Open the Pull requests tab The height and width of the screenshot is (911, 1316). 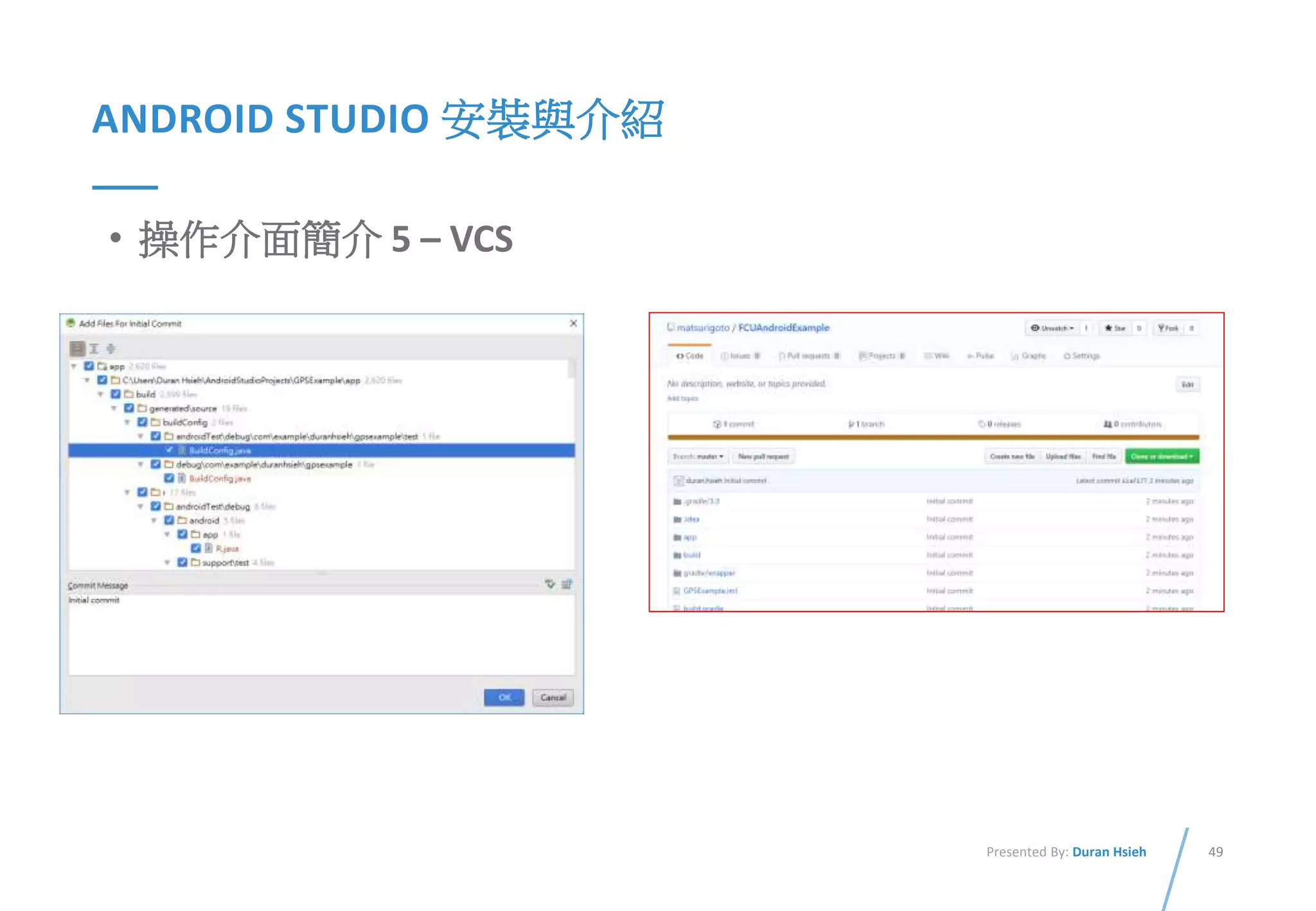[x=810, y=355]
